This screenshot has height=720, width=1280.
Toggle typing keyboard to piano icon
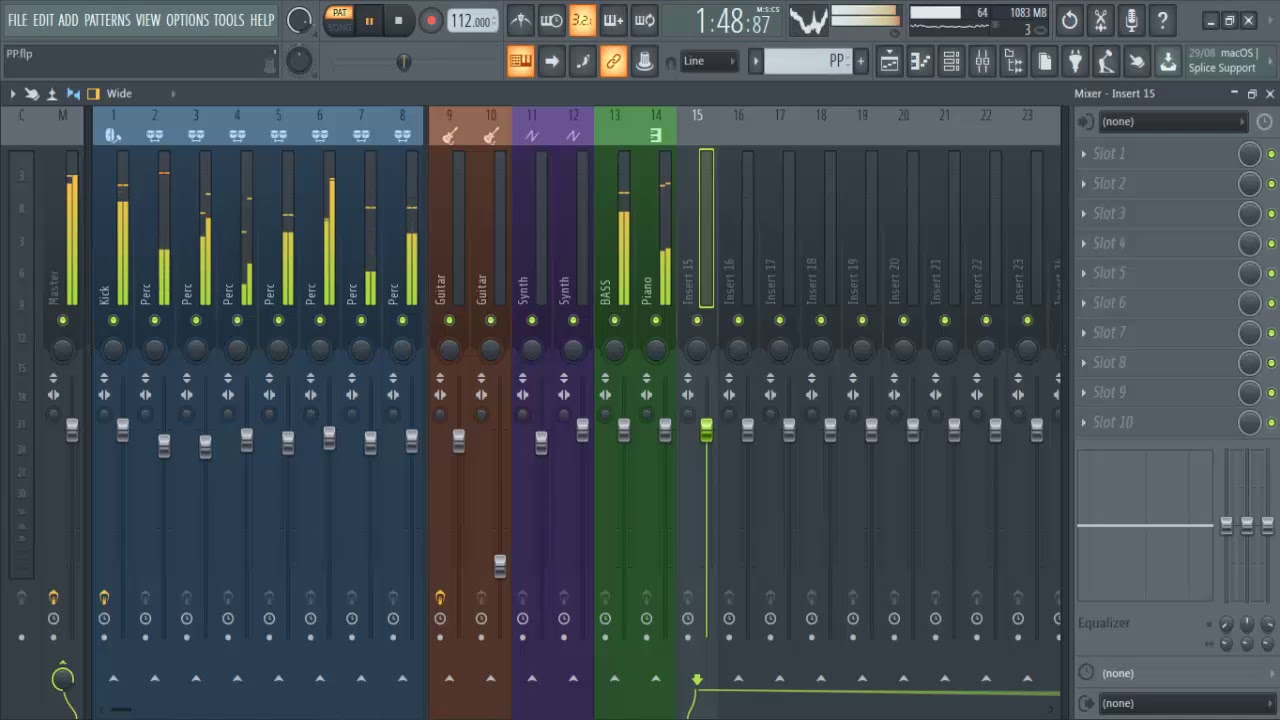coord(520,62)
